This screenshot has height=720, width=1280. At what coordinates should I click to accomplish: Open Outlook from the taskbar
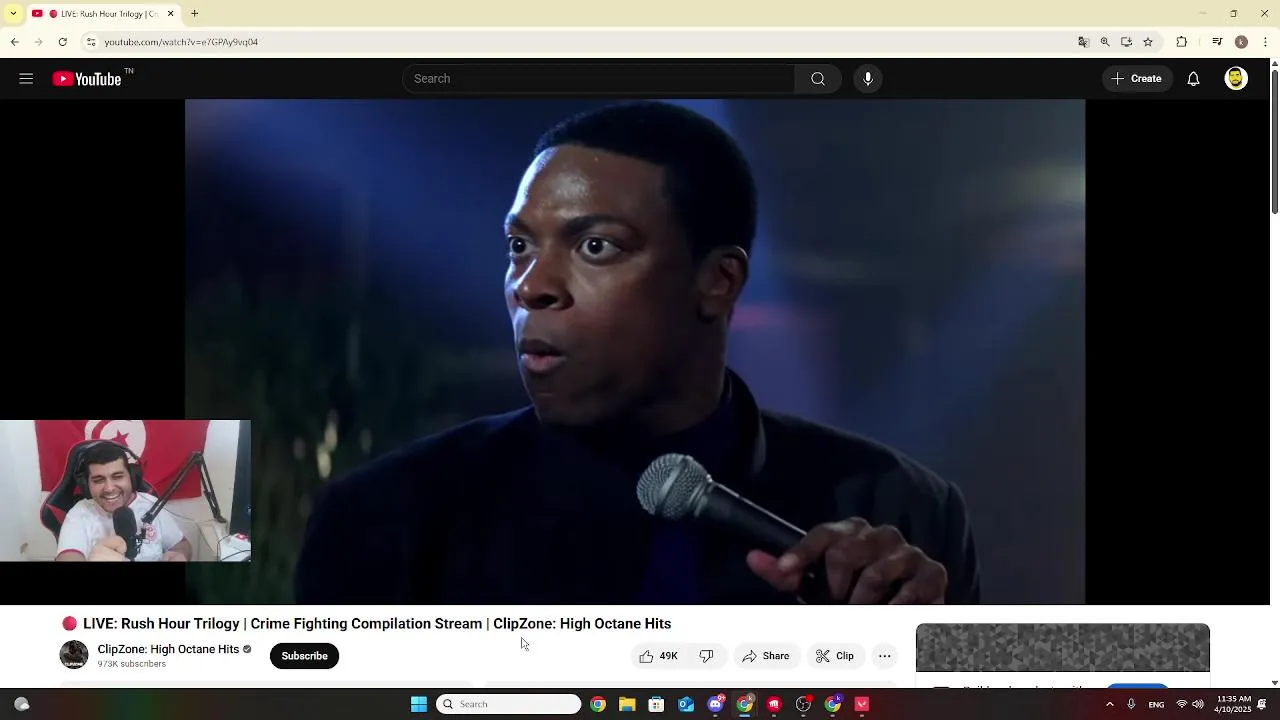tap(686, 704)
